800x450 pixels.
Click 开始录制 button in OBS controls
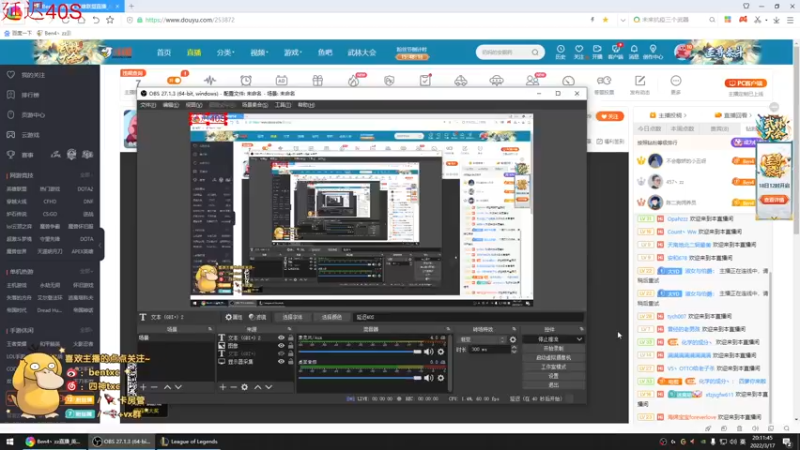(553, 348)
